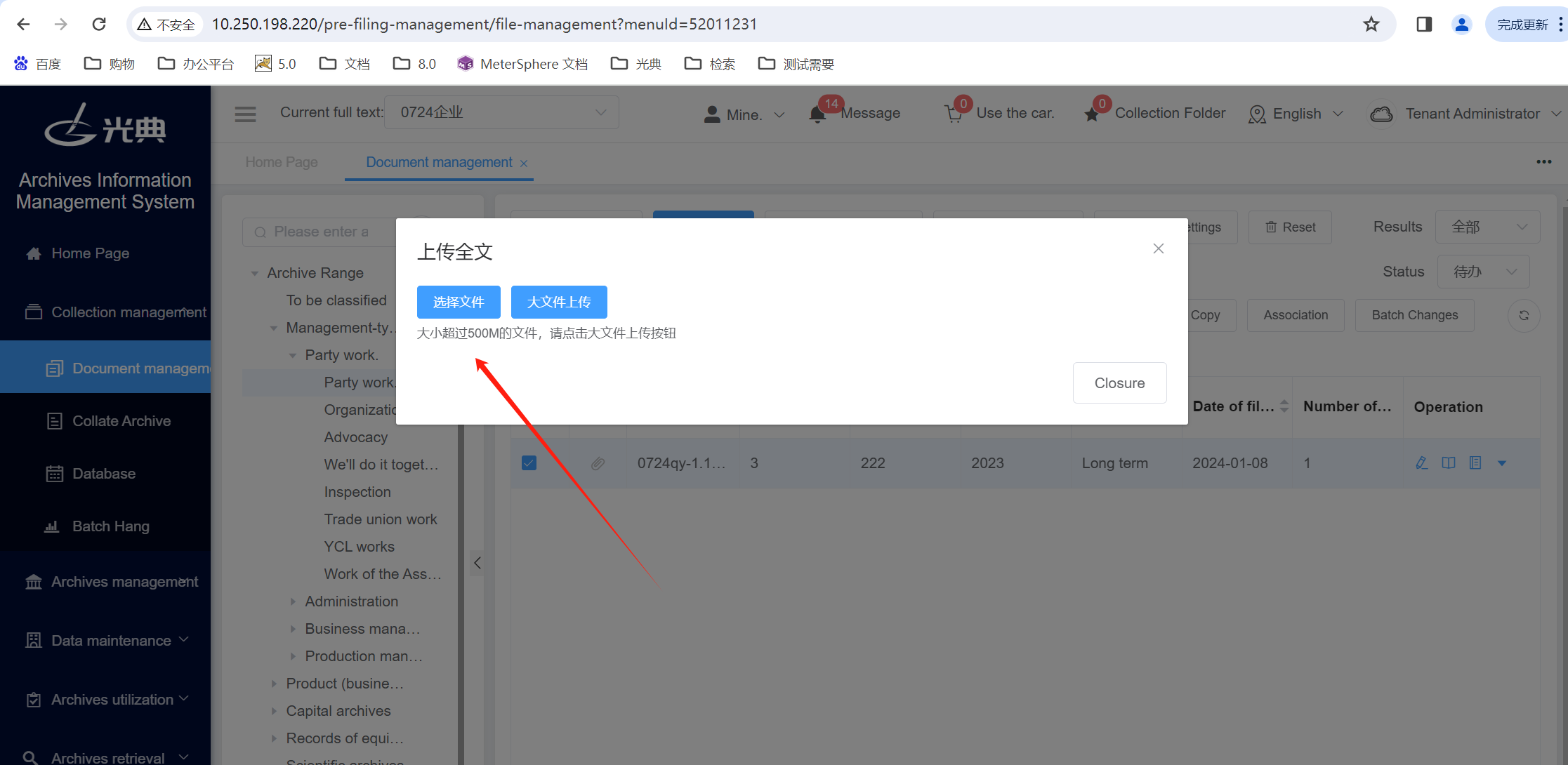This screenshot has height=765, width=1568.
Task: Select Trade union work tree item
Action: click(x=381, y=519)
